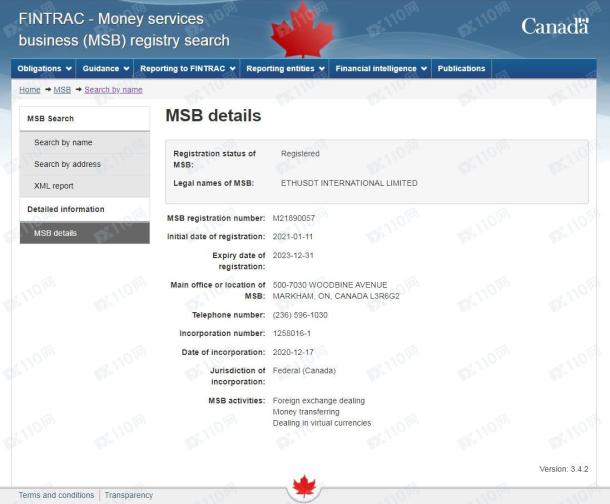Click the MSB activities label
The image size is (610, 504).
point(237,401)
